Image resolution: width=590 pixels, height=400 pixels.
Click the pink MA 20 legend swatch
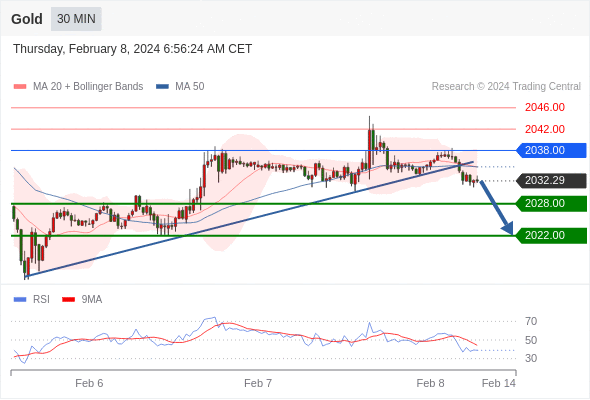click(x=20, y=87)
